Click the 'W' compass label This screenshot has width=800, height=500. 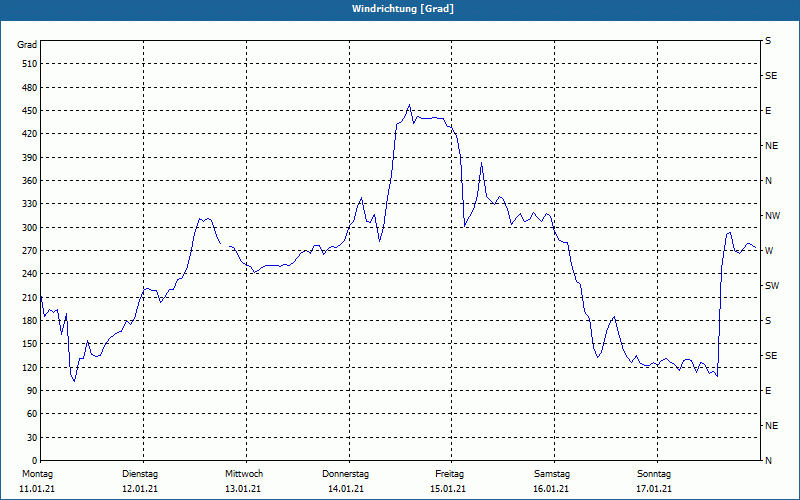(769, 251)
